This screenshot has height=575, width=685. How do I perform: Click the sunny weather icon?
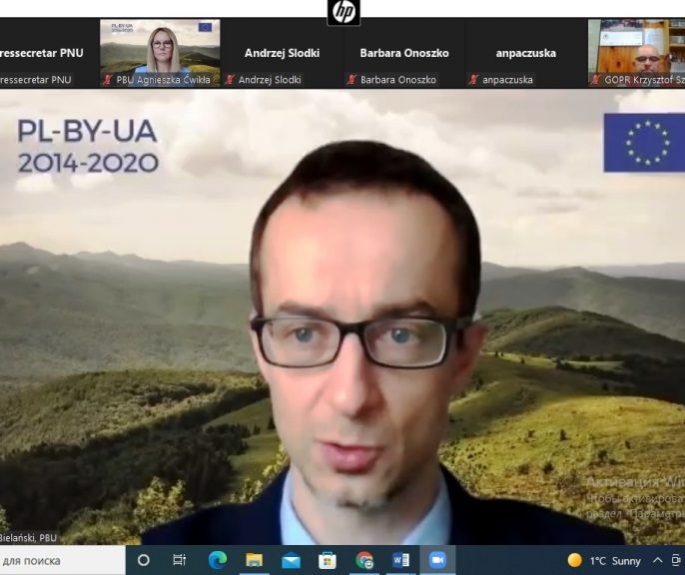574,560
